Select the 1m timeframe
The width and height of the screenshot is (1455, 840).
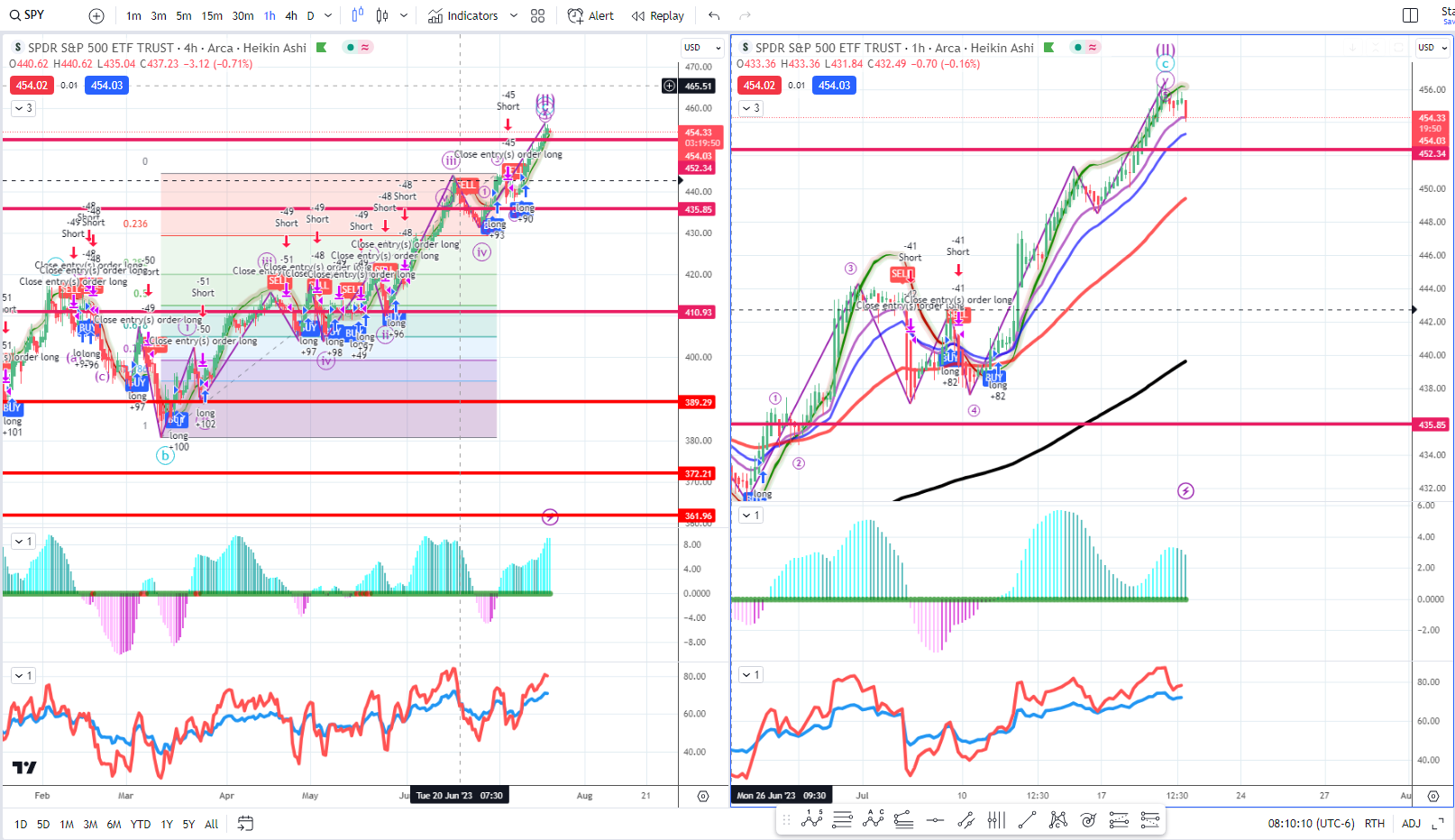click(133, 16)
